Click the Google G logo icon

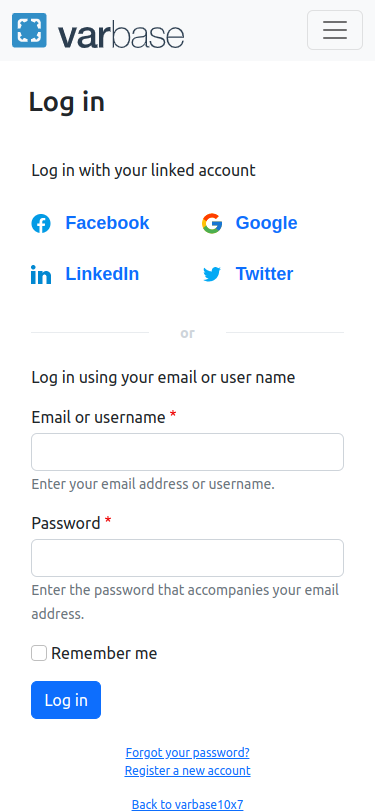(212, 224)
